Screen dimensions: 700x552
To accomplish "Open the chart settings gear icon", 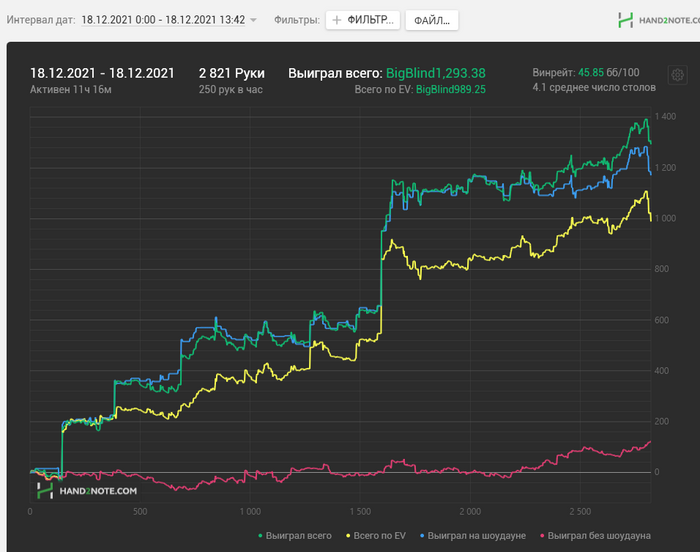I will click(677, 75).
